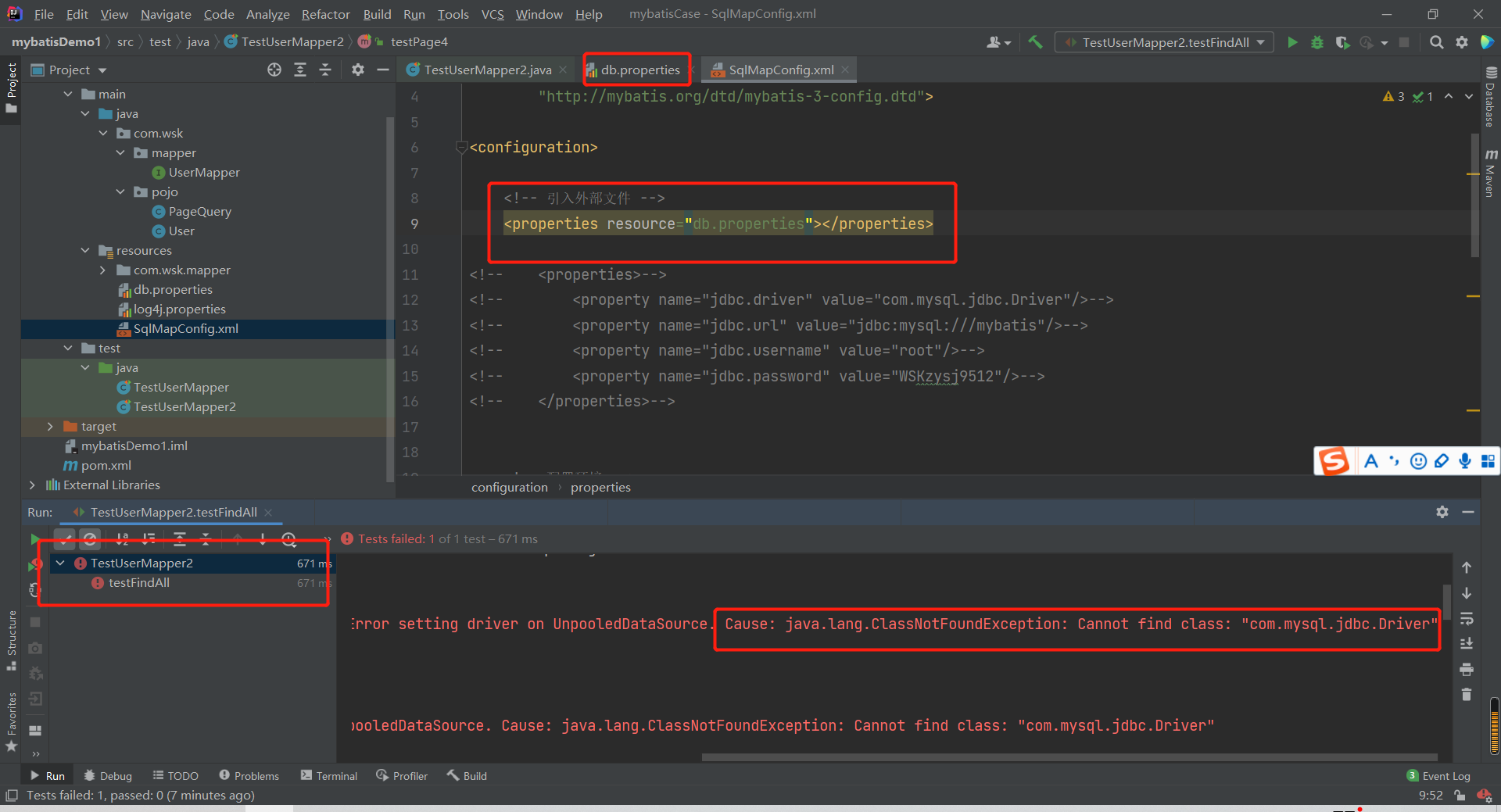The image size is (1501, 812).
Task: Collapse all in the Project panel
Action: coord(325,70)
